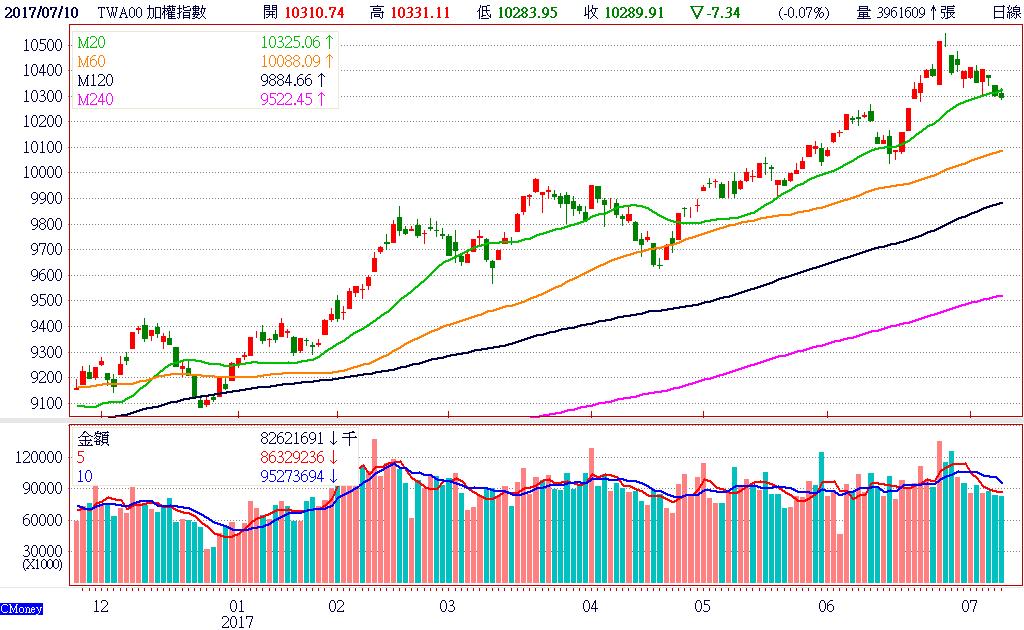
Task: Click the down-triangle change indicator beside -7.34
Action: [696, 13]
